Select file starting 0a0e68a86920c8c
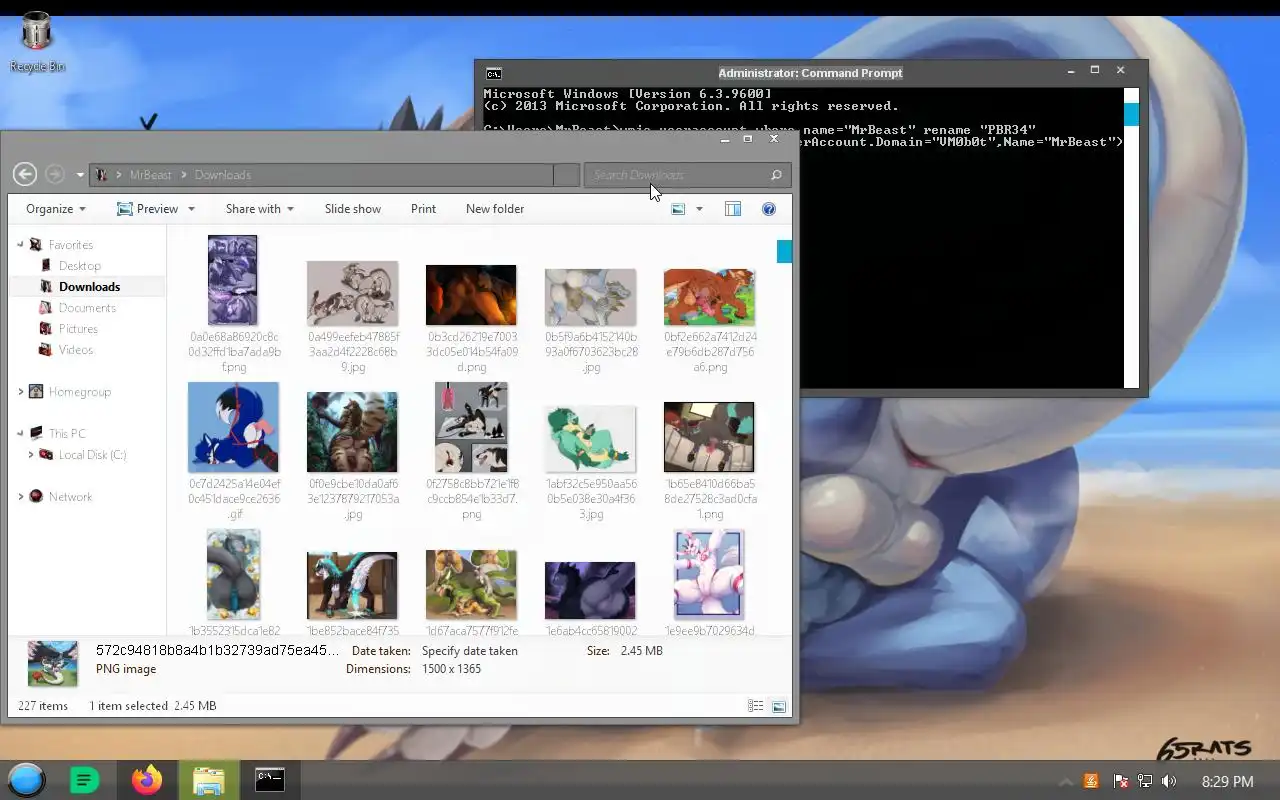 [234, 303]
